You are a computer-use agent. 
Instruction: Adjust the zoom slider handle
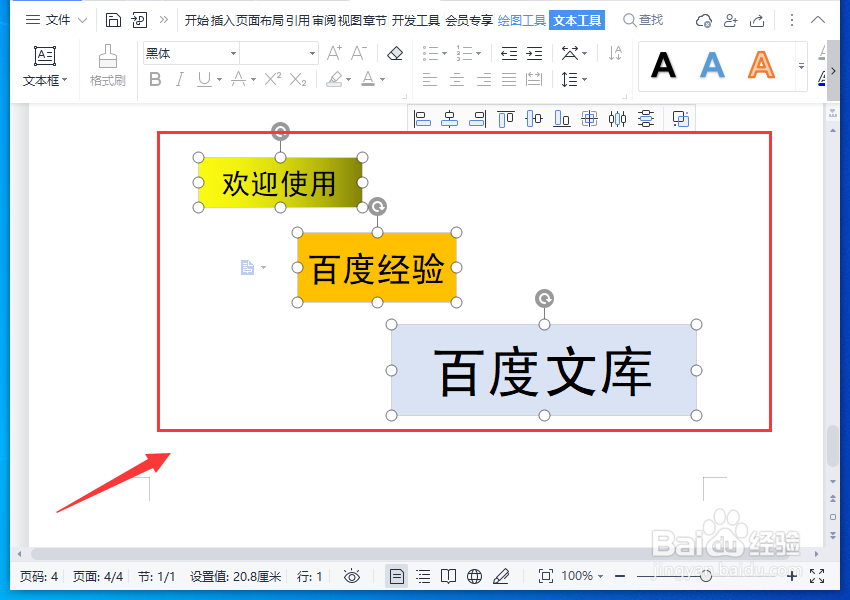[x=706, y=576]
